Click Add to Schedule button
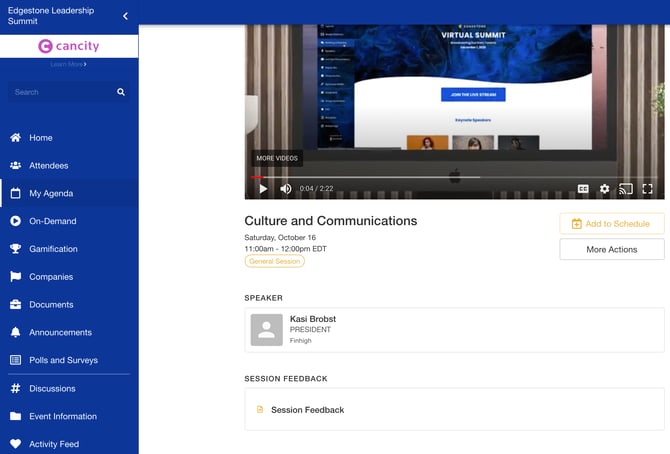This screenshot has width=670, height=454. [611, 224]
